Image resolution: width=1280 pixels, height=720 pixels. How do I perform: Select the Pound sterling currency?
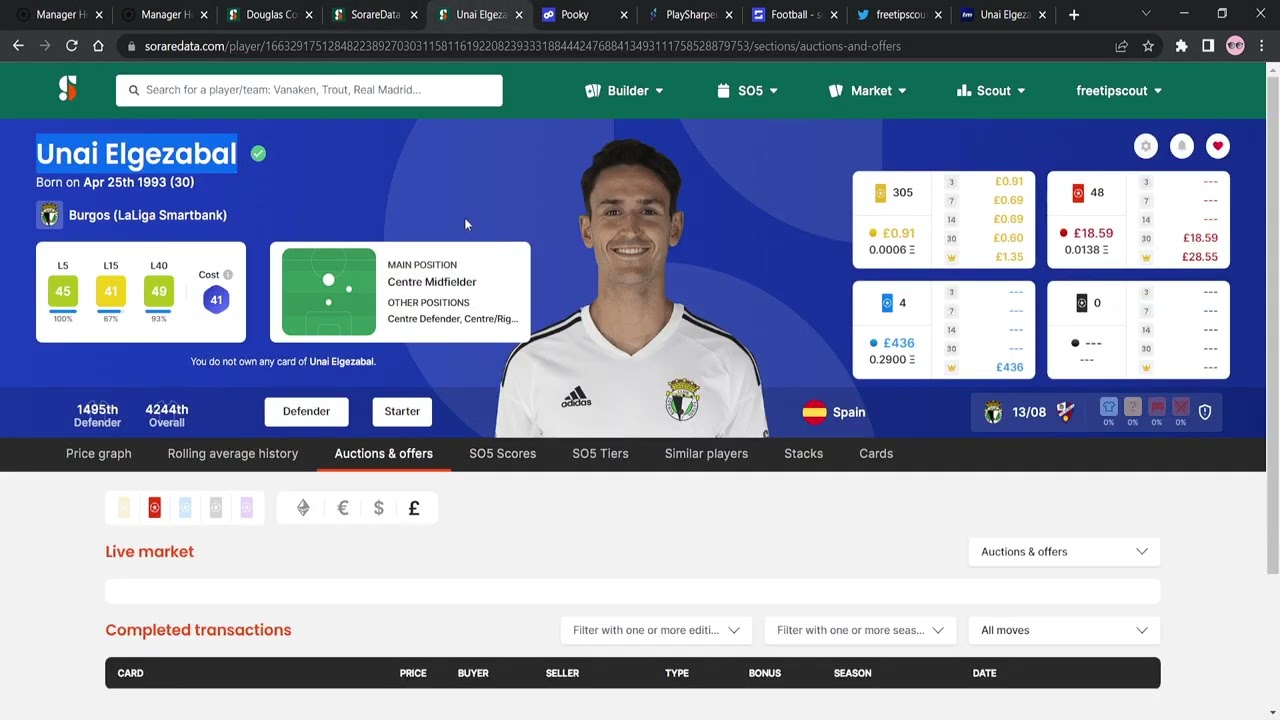tap(414, 508)
